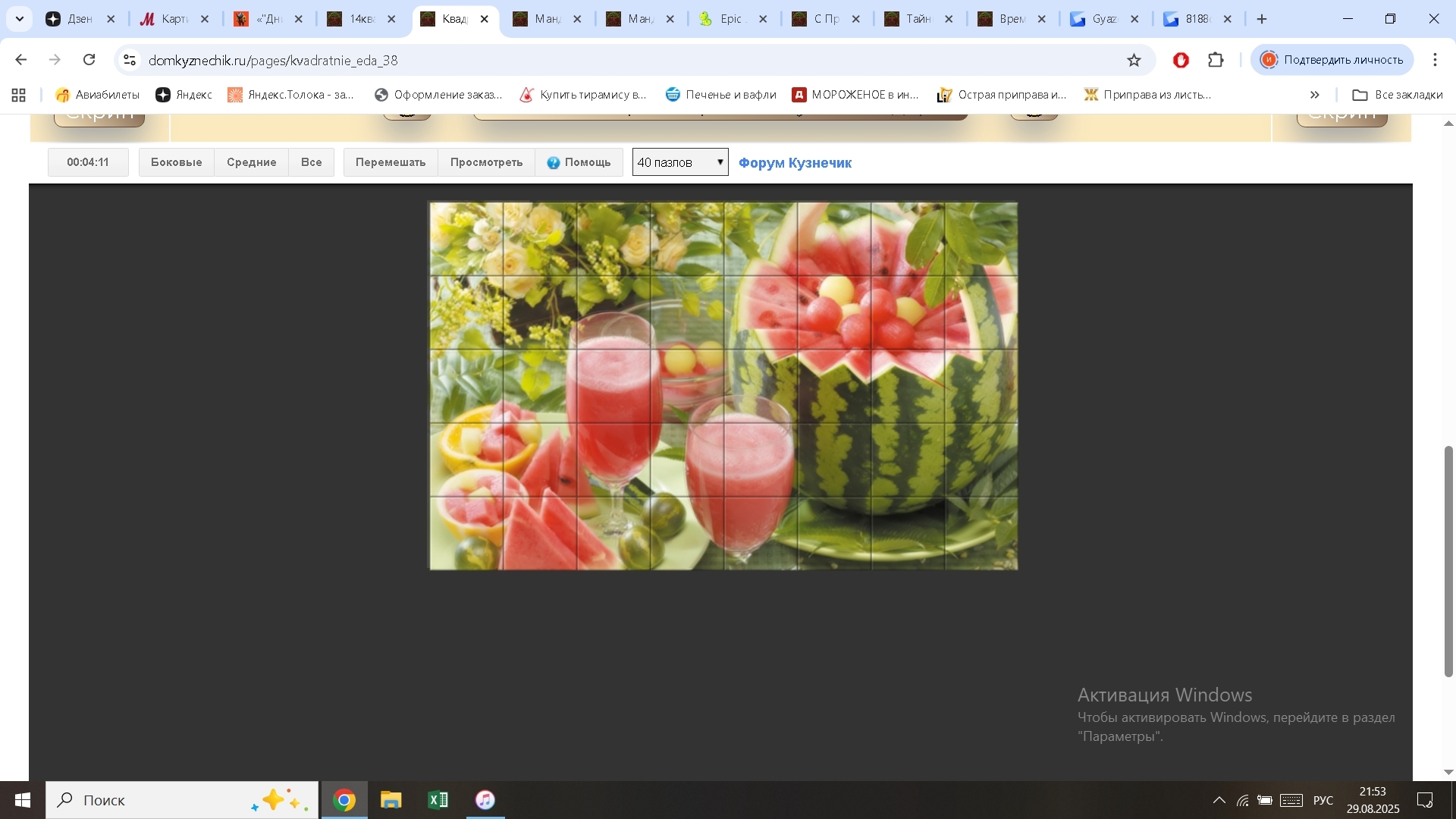Open Острая приправа bookmark
This screenshot has height=819, width=1456.
tap(1002, 95)
